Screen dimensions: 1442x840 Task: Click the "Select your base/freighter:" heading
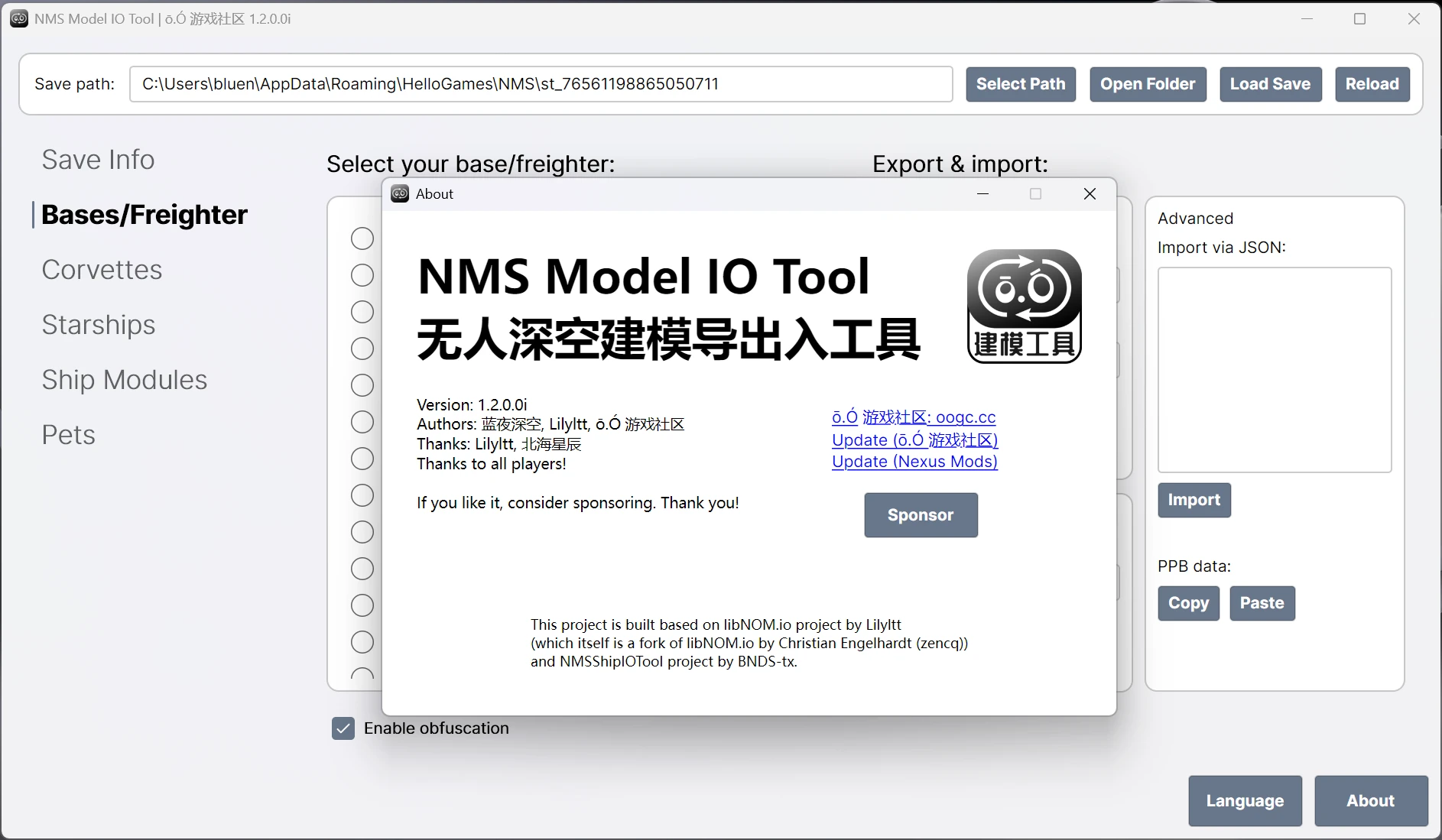[471, 164]
